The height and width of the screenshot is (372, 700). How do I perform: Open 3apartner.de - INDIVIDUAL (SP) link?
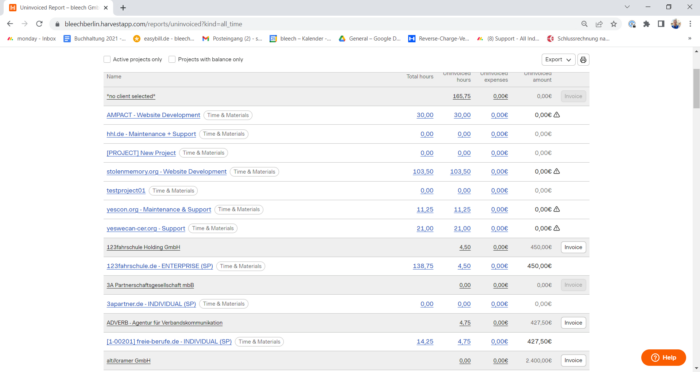(151, 304)
